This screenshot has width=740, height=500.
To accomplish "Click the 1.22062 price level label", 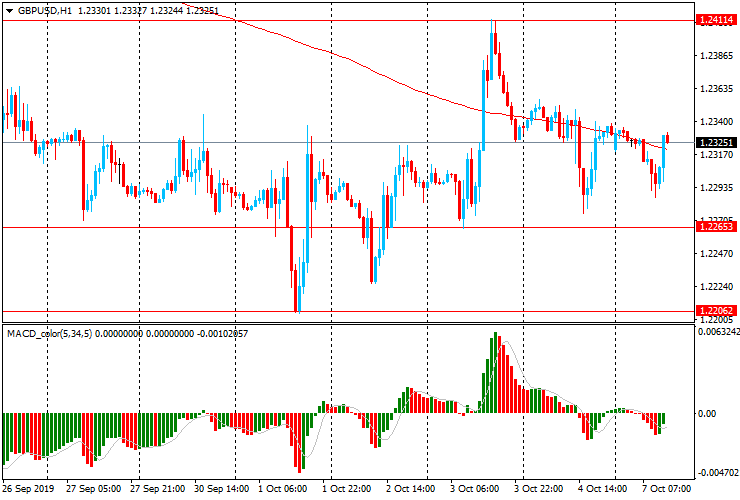I will click(717, 311).
